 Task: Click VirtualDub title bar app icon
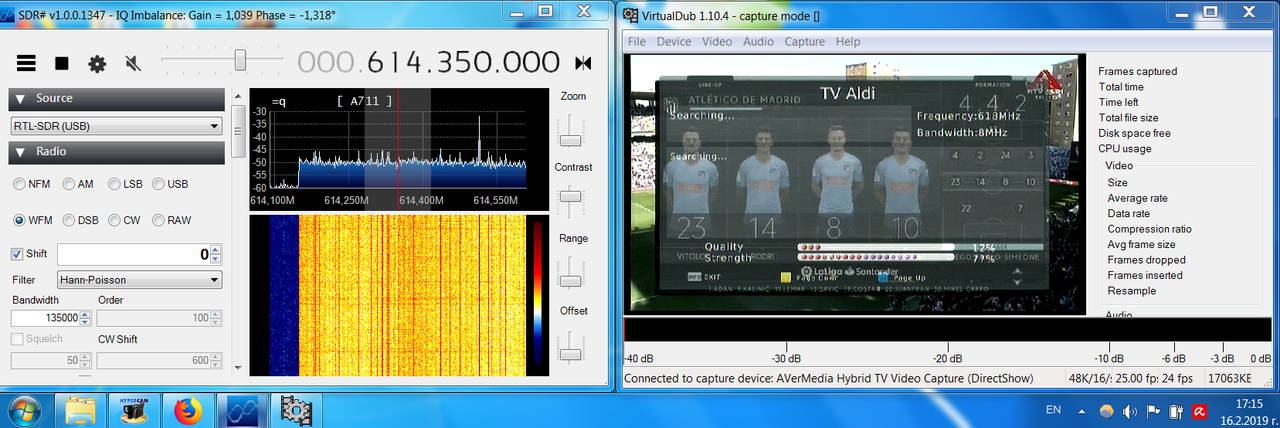(x=630, y=15)
